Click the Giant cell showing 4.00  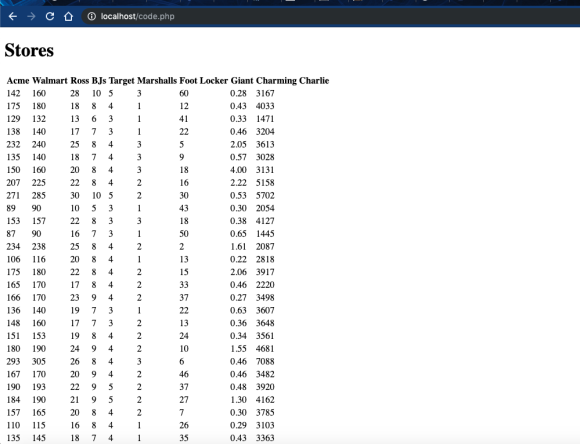point(238,170)
